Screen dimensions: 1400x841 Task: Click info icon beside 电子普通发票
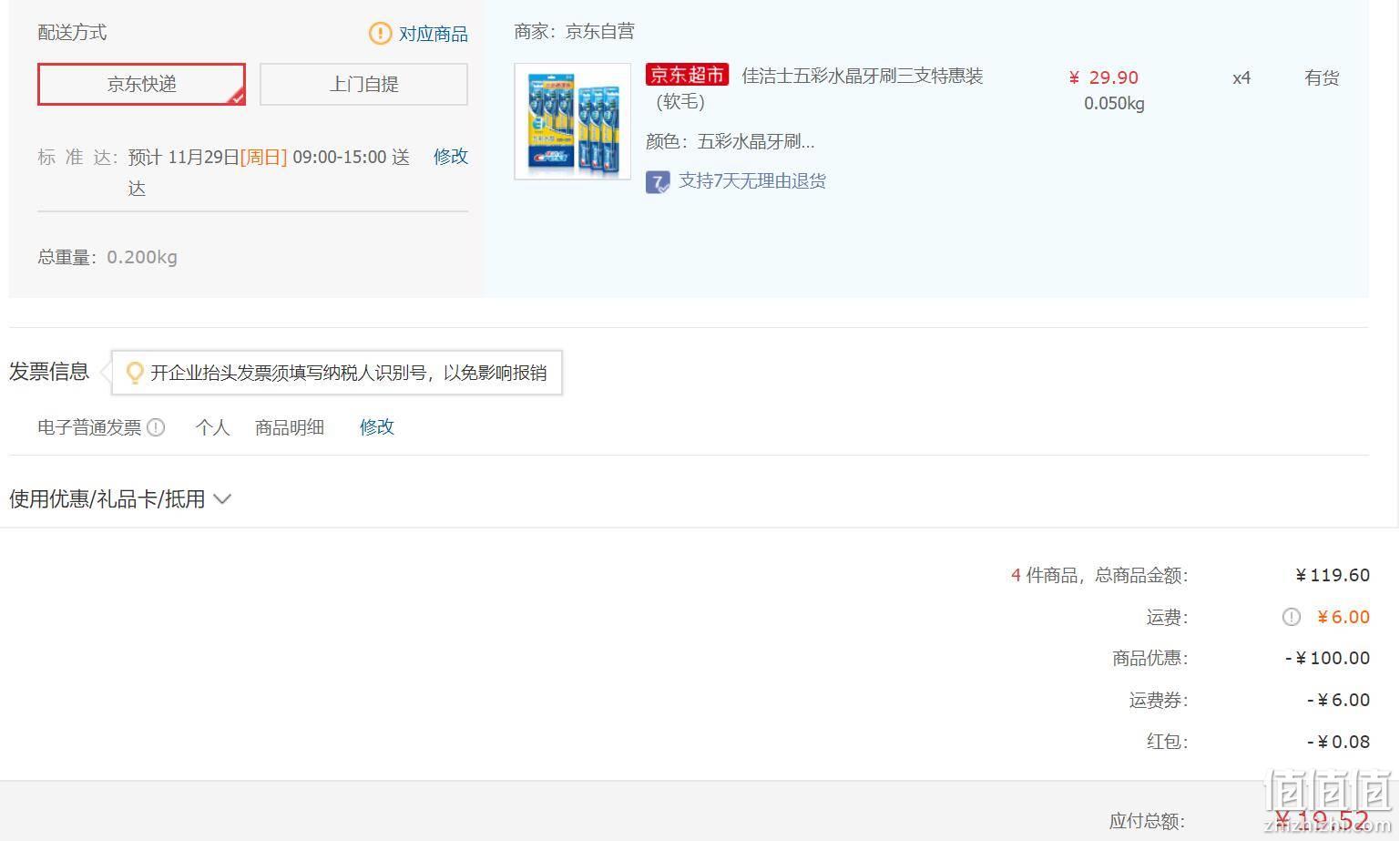pyautogui.click(x=156, y=427)
